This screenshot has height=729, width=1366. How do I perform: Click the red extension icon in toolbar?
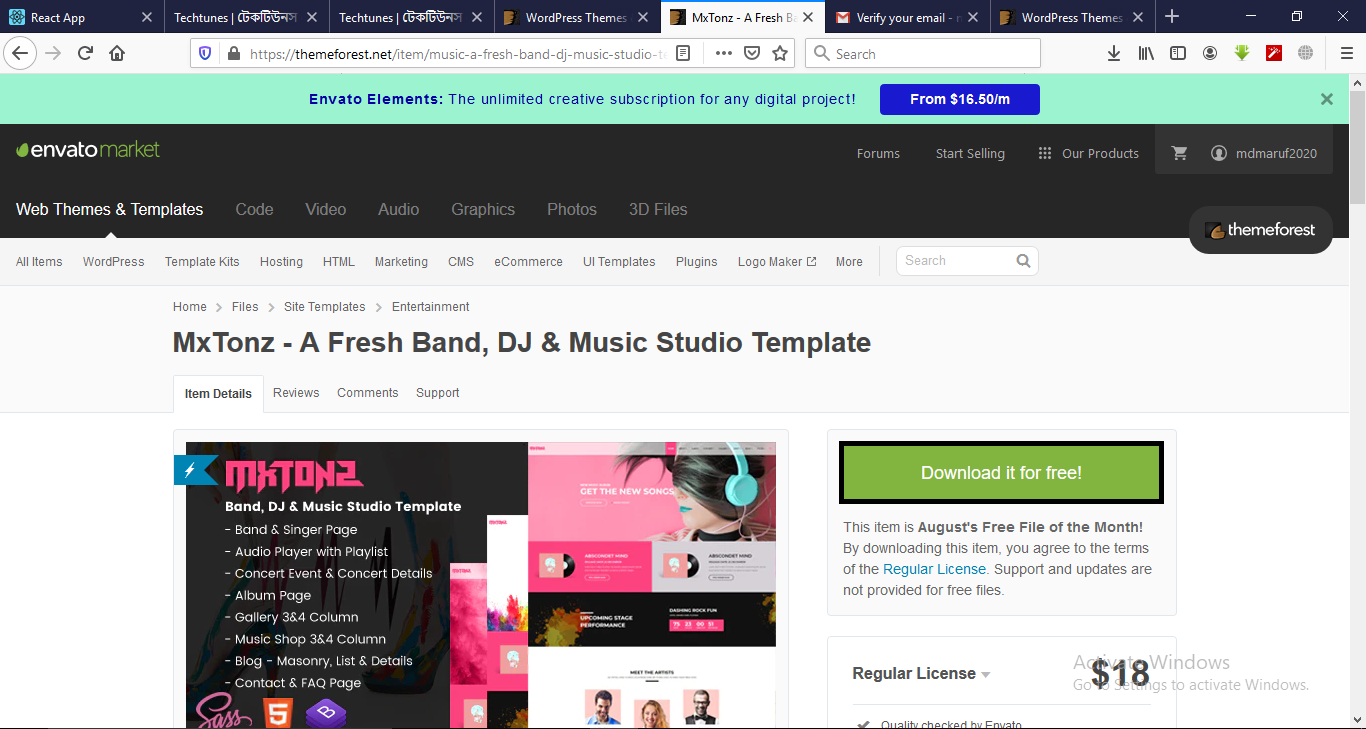(x=1274, y=53)
